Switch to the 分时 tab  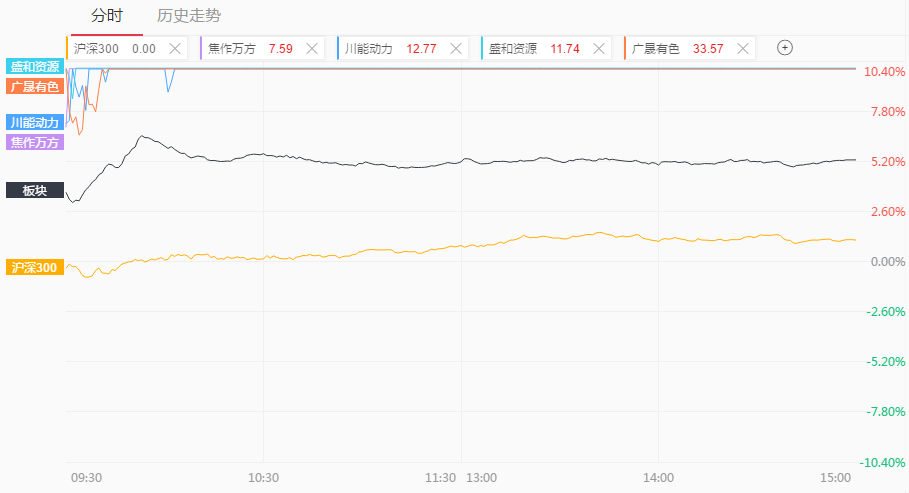click(x=107, y=16)
